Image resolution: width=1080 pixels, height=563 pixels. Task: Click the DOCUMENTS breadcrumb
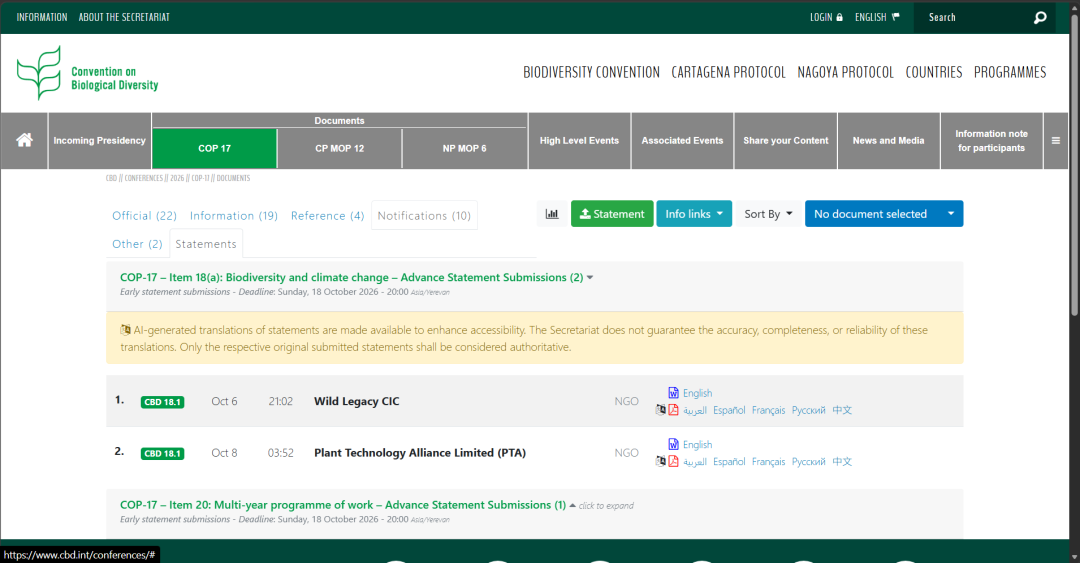pyautogui.click(x=233, y=178)
